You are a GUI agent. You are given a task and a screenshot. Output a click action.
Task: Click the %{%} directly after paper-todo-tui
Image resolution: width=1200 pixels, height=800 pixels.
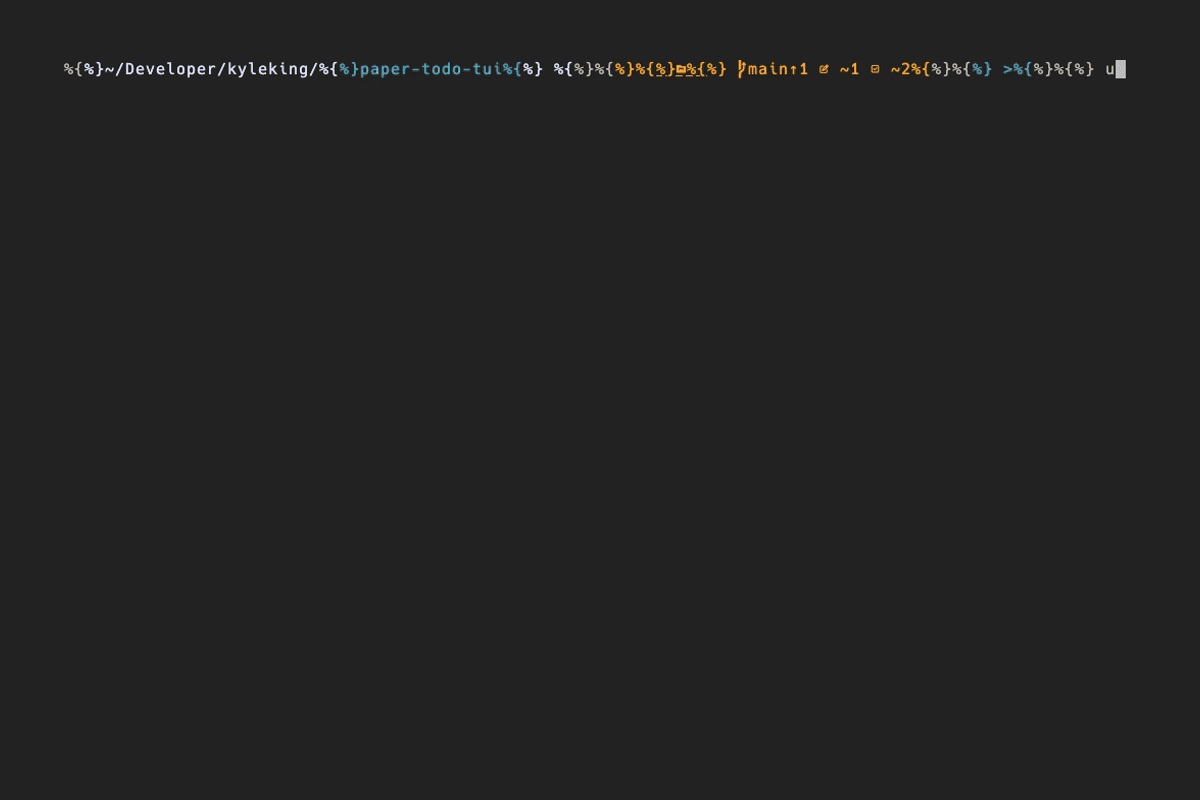click(x=522, y=69)
